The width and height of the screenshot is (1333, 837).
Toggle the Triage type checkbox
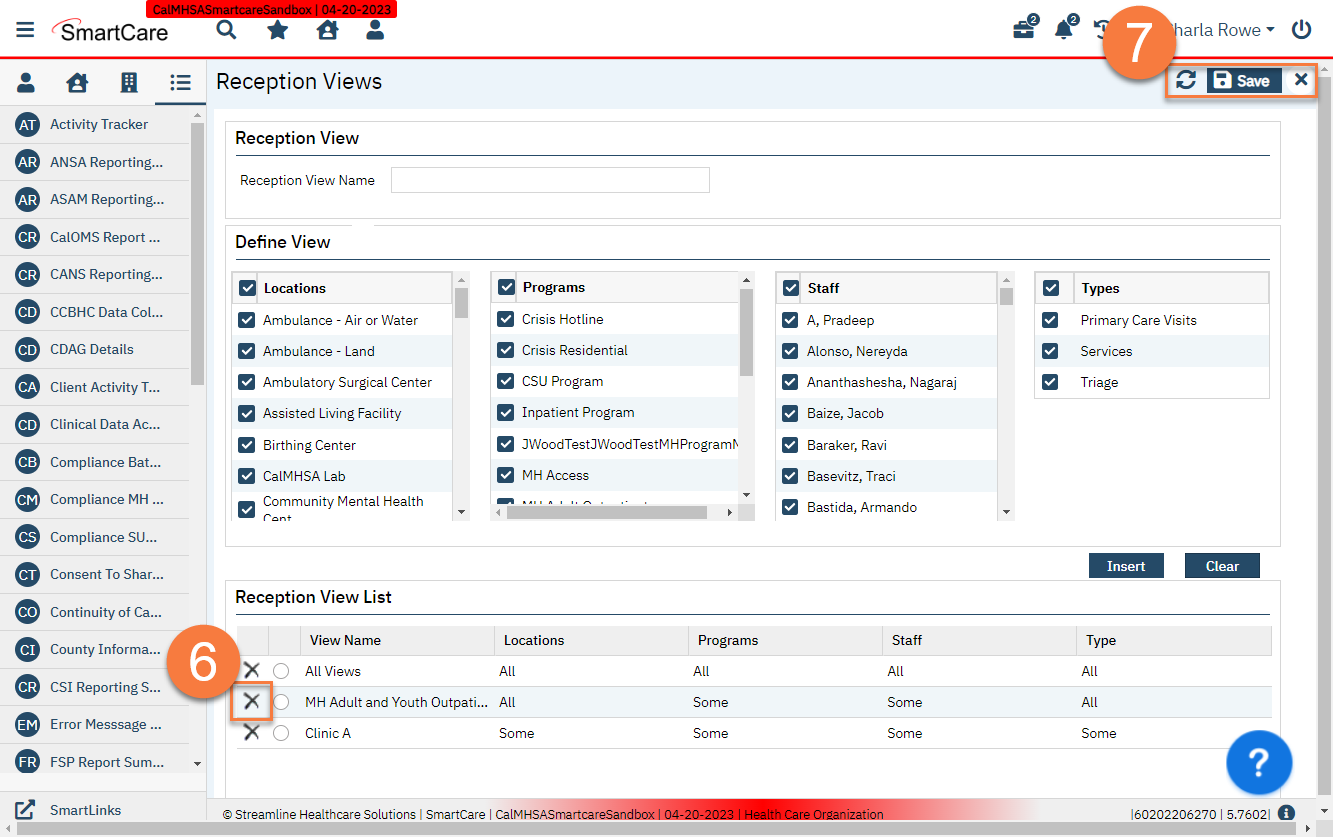point(1050,382)
